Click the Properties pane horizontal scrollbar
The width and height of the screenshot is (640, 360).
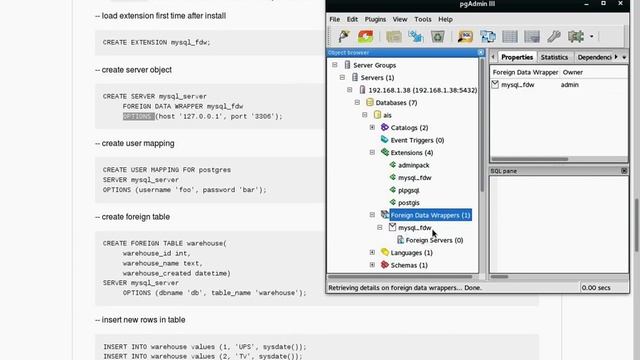529,159
